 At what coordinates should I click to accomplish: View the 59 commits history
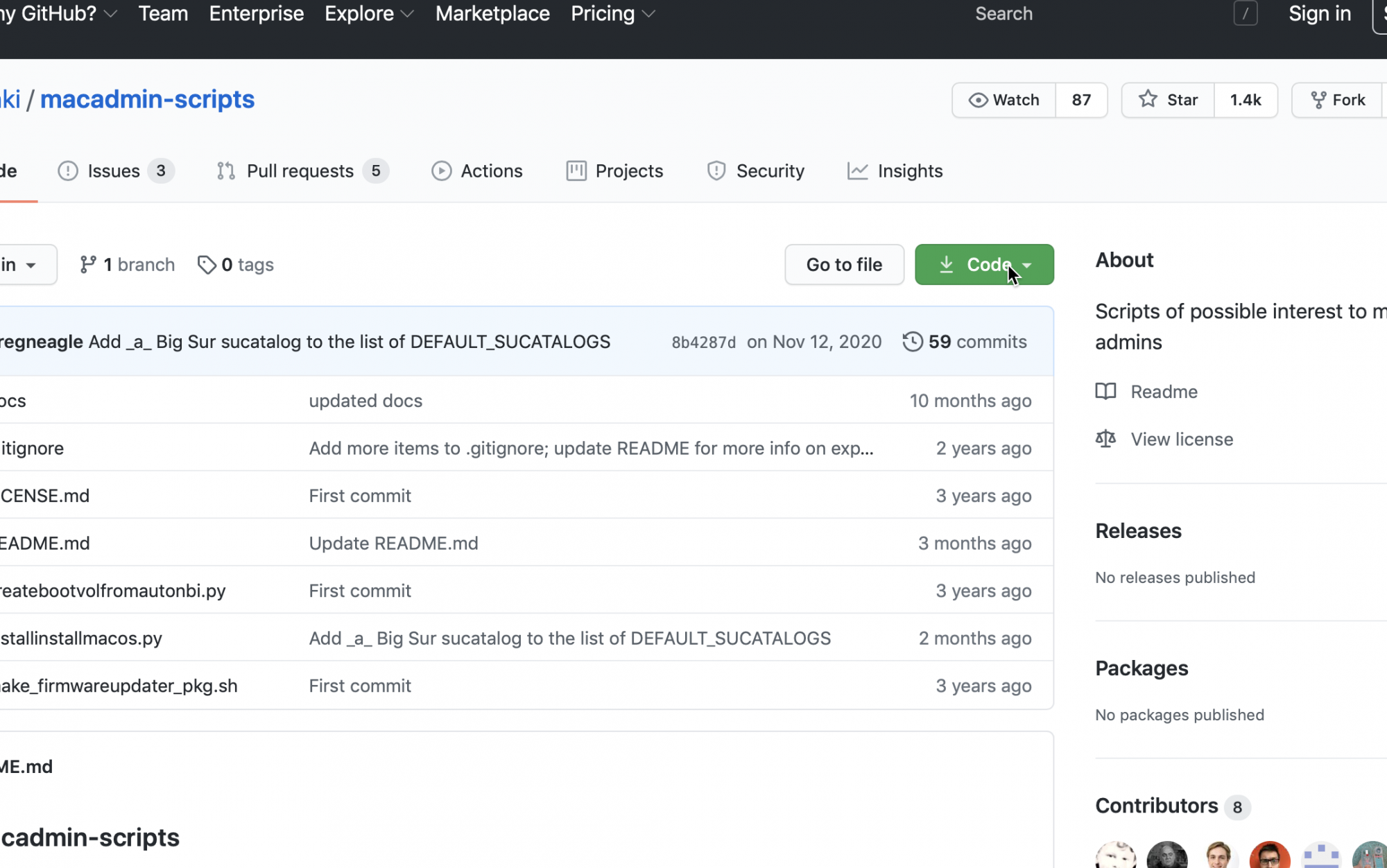[x=965, y=342]
